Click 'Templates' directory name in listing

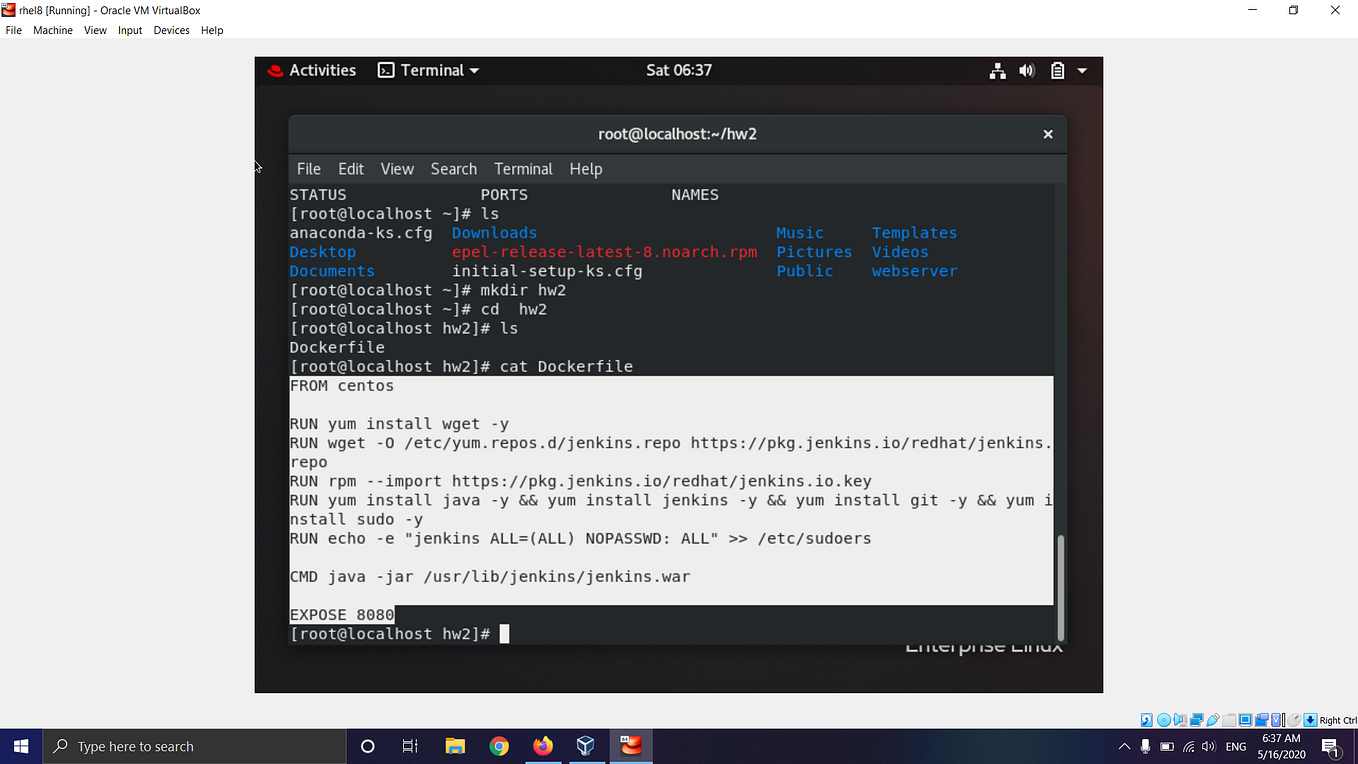pyautogui.click(x=914, y=233)
